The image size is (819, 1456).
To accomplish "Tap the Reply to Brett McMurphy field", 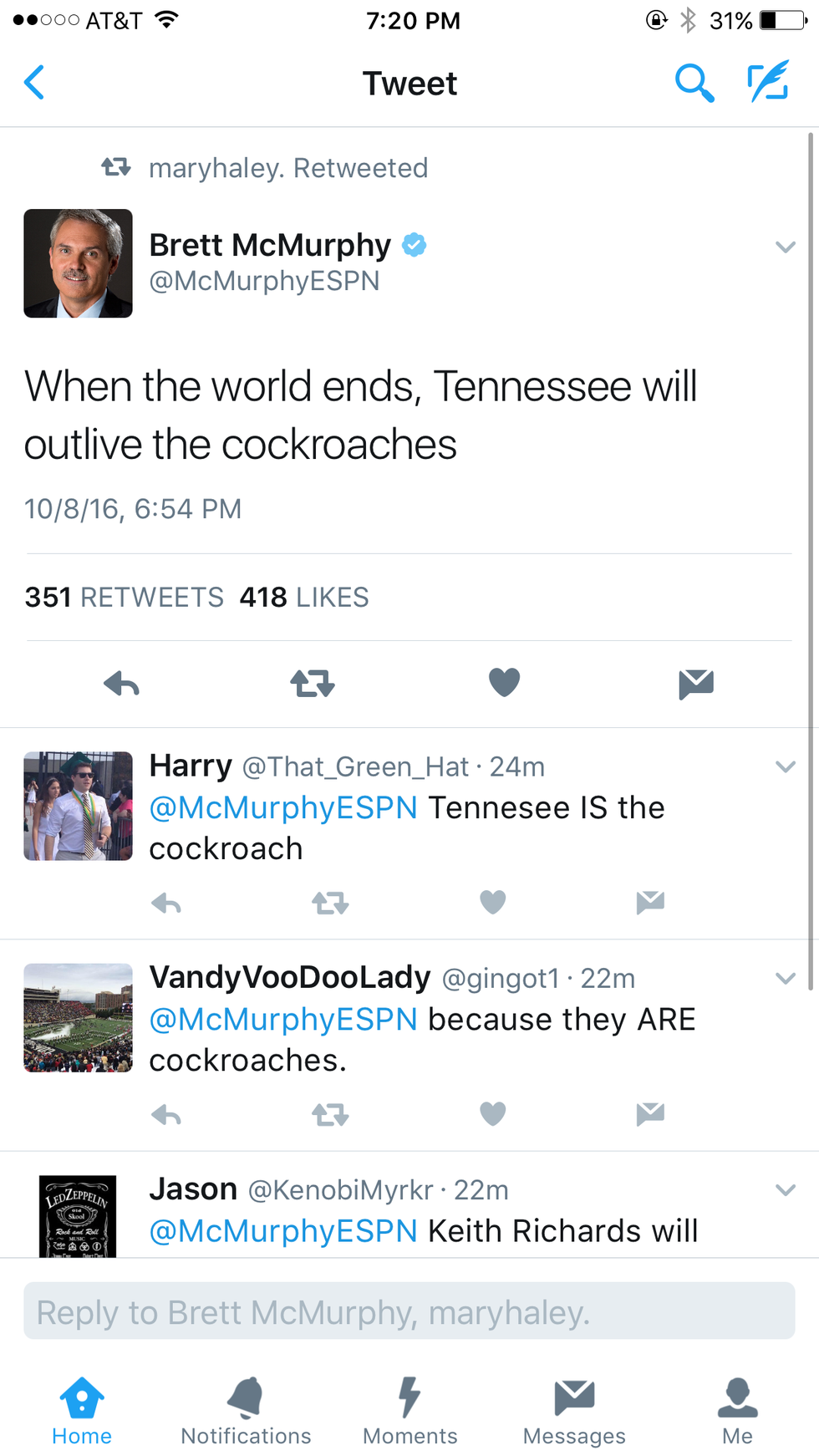I will [409, 1311].
